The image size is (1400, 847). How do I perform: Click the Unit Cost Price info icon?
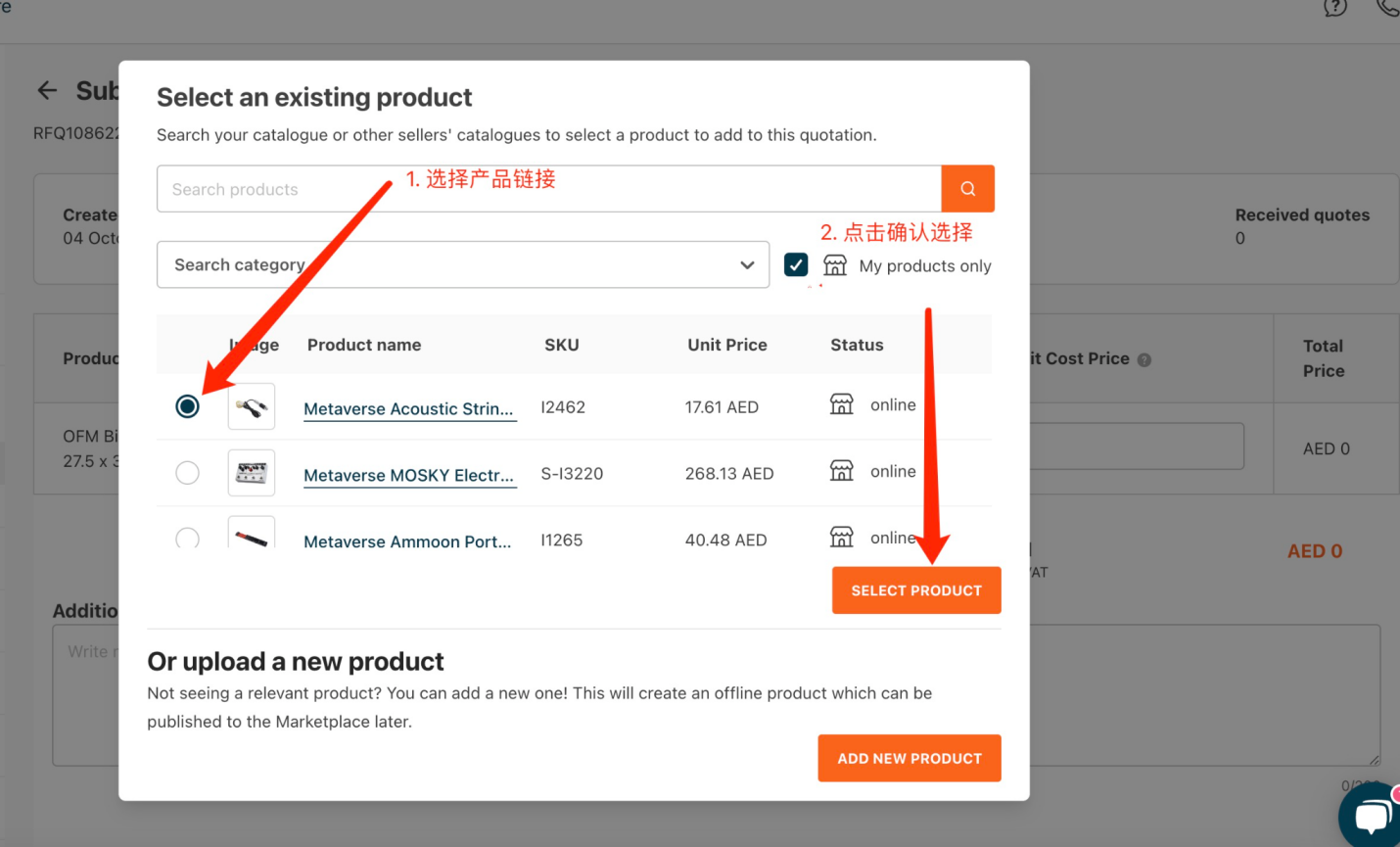[1144, 360]
